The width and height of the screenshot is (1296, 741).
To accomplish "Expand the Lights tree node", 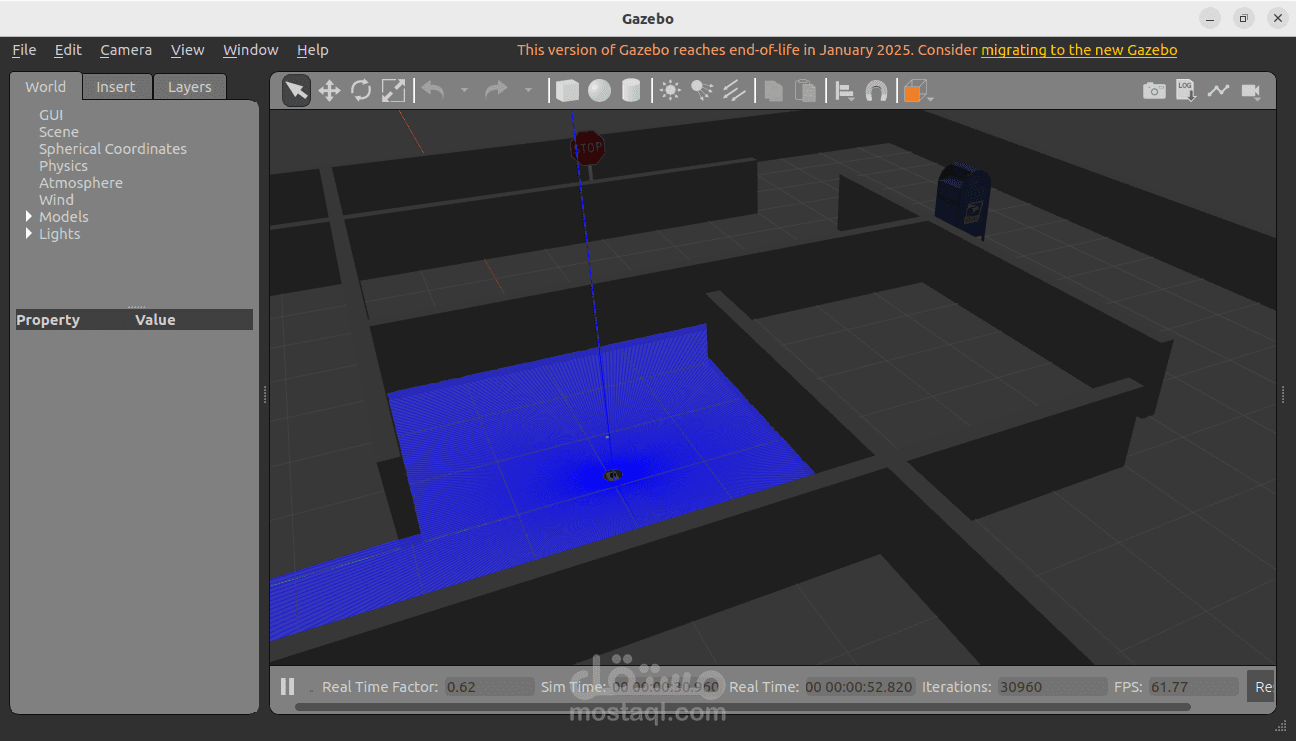I will tap(29, 234).
